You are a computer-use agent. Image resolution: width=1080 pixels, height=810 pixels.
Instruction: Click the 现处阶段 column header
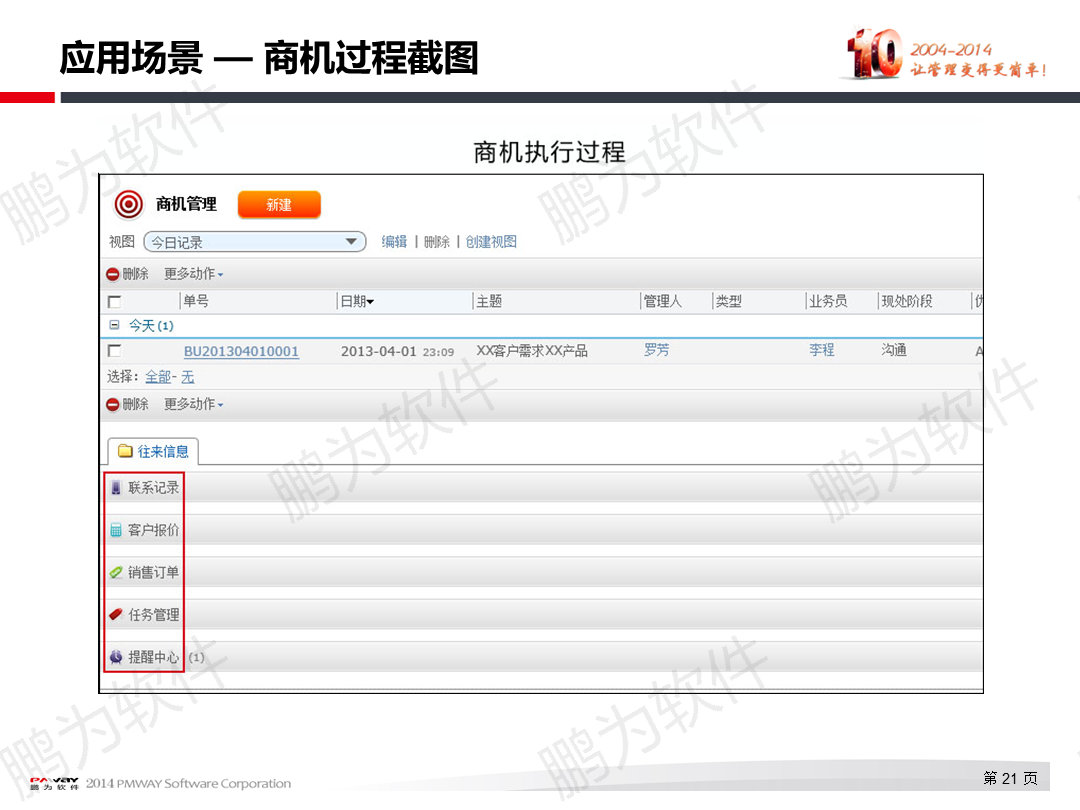(x=907, y=301)
